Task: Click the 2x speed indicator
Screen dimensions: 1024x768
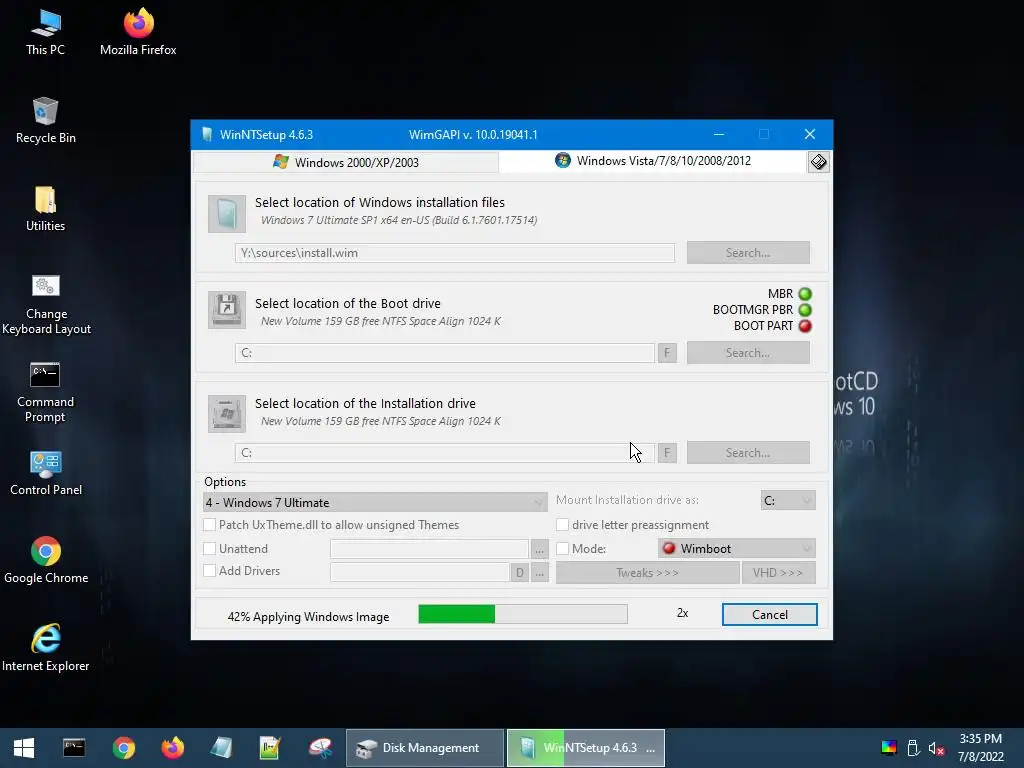Action: pyautogui.click(x=682, y=613)
